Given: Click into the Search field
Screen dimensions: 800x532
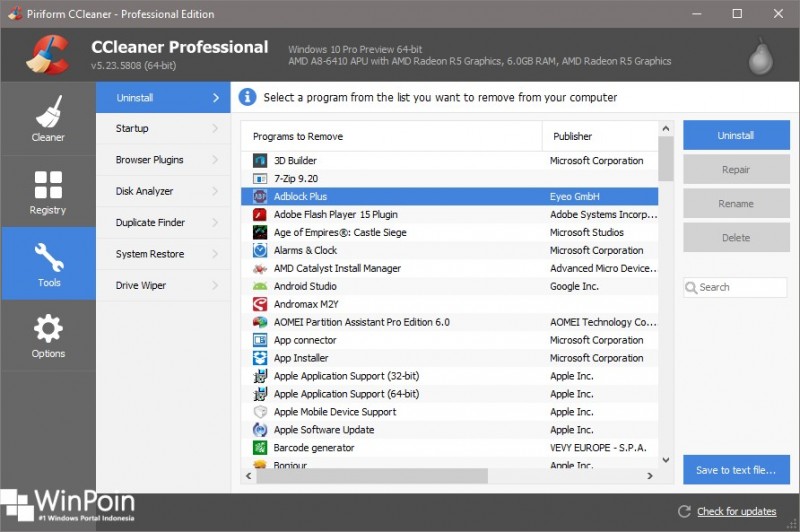Looking at the screenshot, I should [736, 288].
